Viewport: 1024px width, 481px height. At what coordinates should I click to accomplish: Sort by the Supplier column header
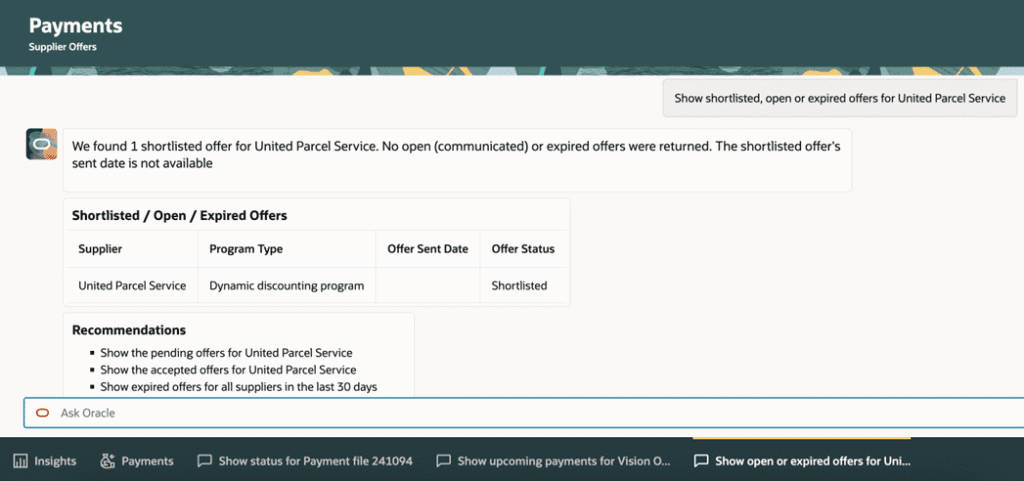pos(100,249)
